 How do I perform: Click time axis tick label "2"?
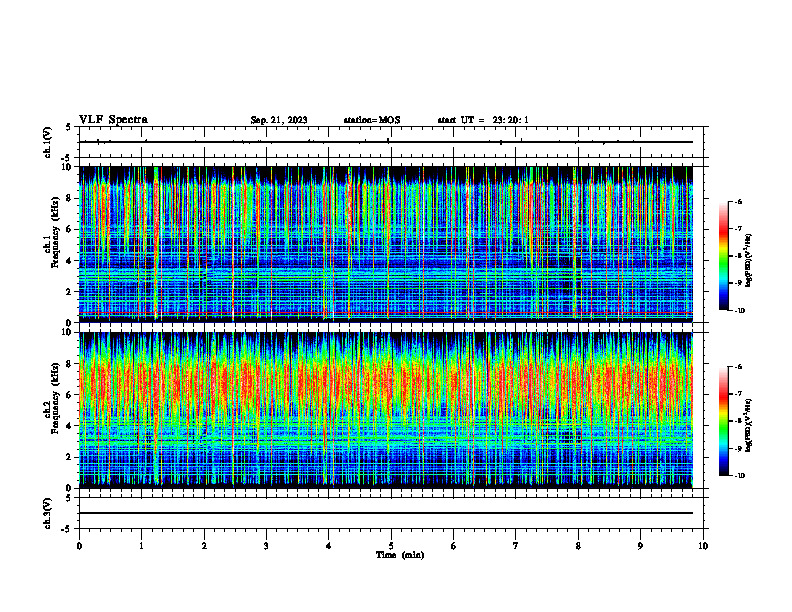204,546
